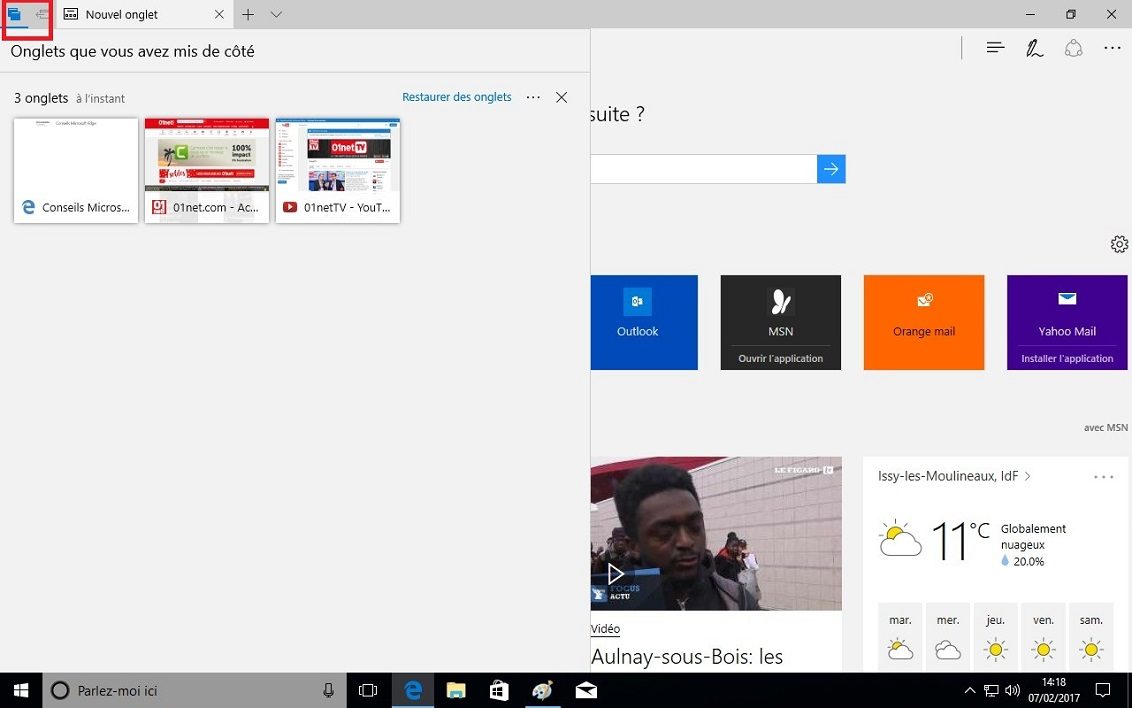This screenshot has width=1132, height=708.
Task: Open the 01netTV YouTube tab thumbnail
Action: coord(338,170)
